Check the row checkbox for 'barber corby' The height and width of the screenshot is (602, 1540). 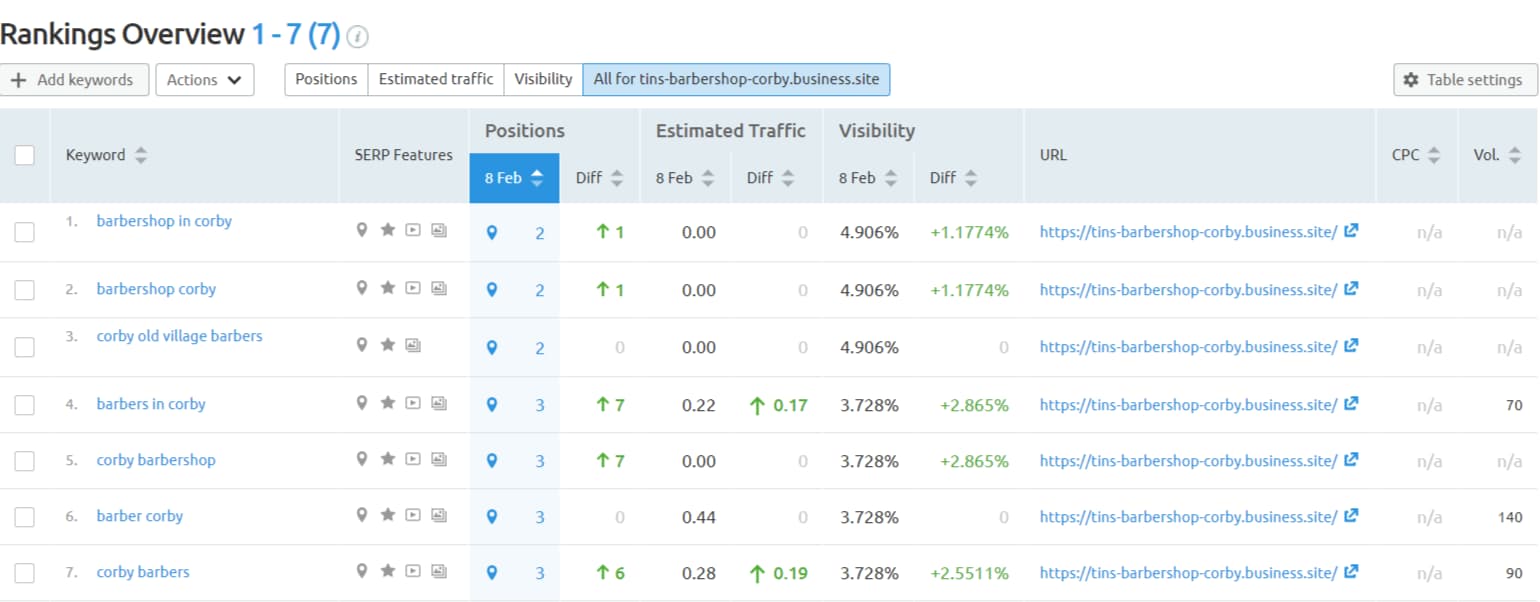click(x=26, y=515)
